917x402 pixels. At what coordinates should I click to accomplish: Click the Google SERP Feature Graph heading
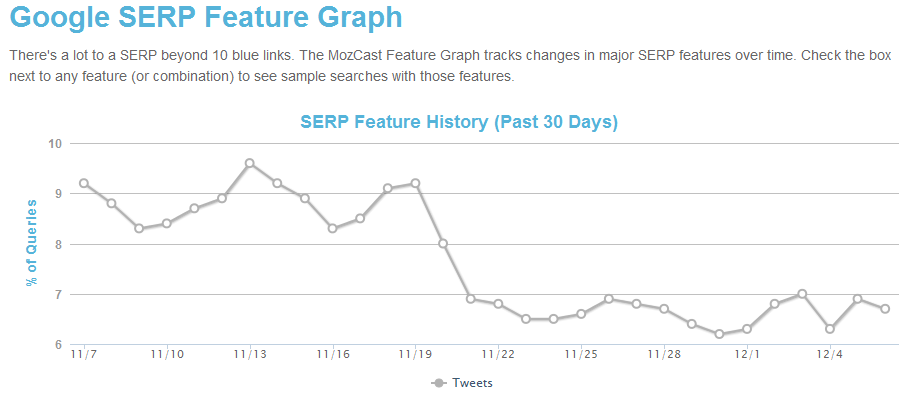(x=205, y=18)
